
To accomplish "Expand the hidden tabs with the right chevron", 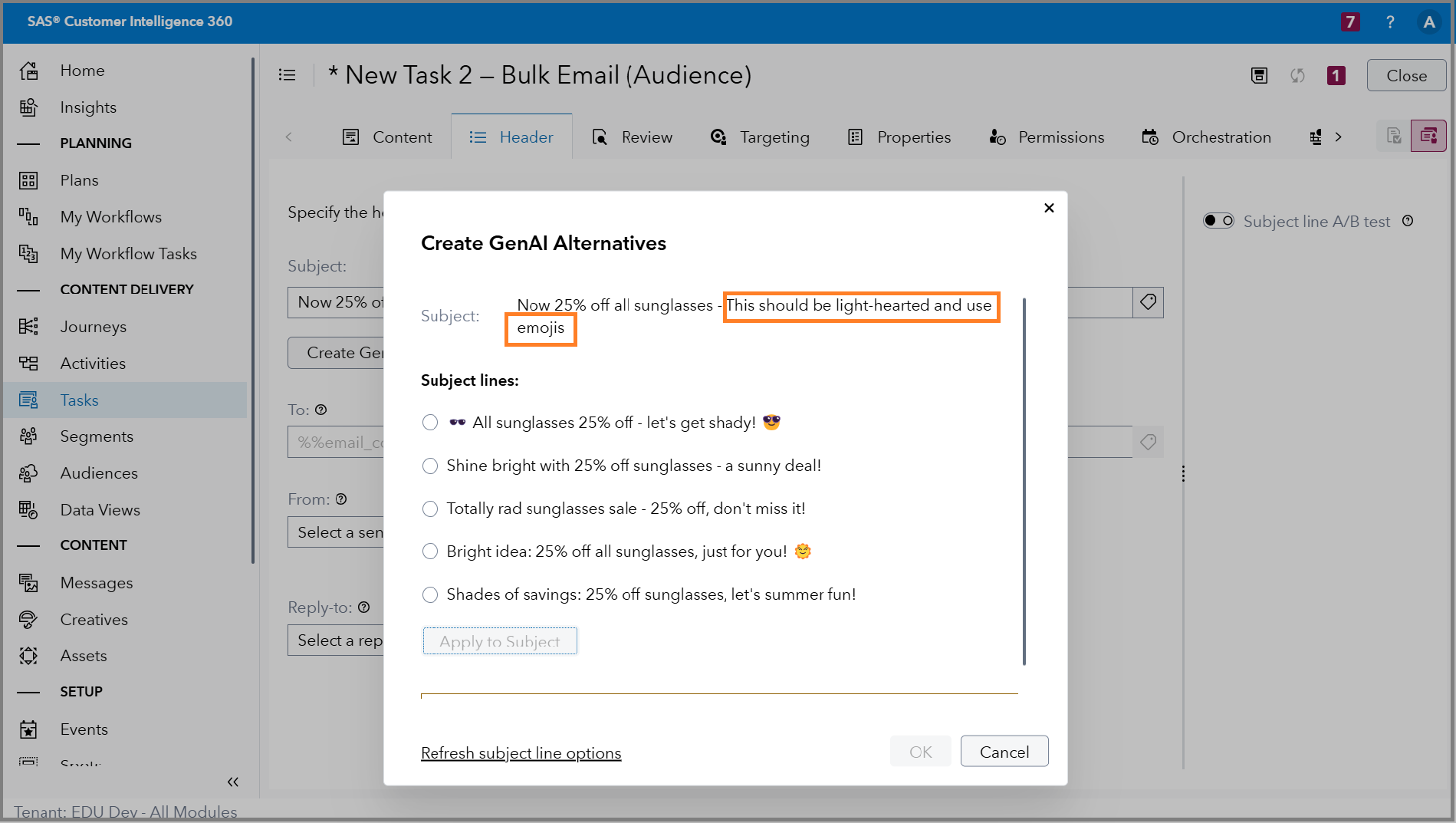I will (1339, 137).
